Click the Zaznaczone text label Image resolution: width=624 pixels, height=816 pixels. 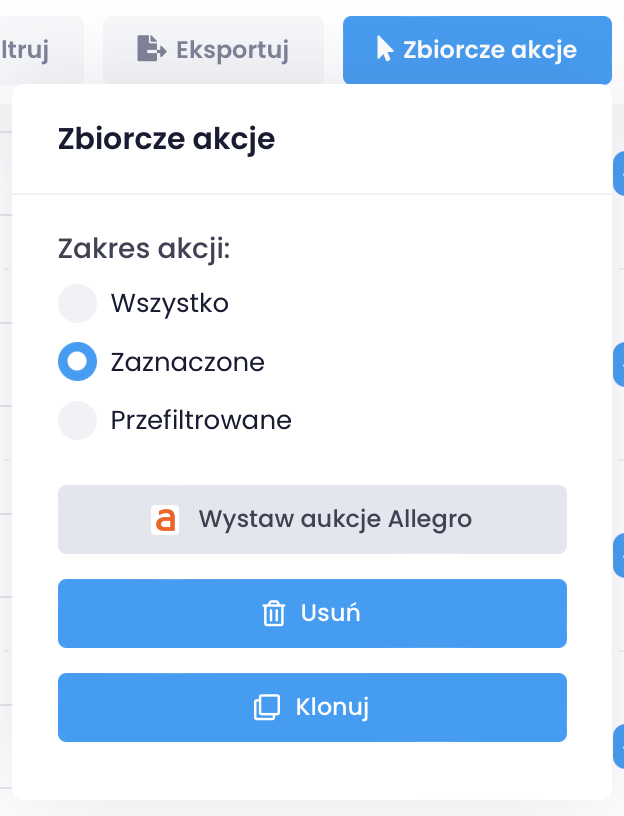[188, 362]
